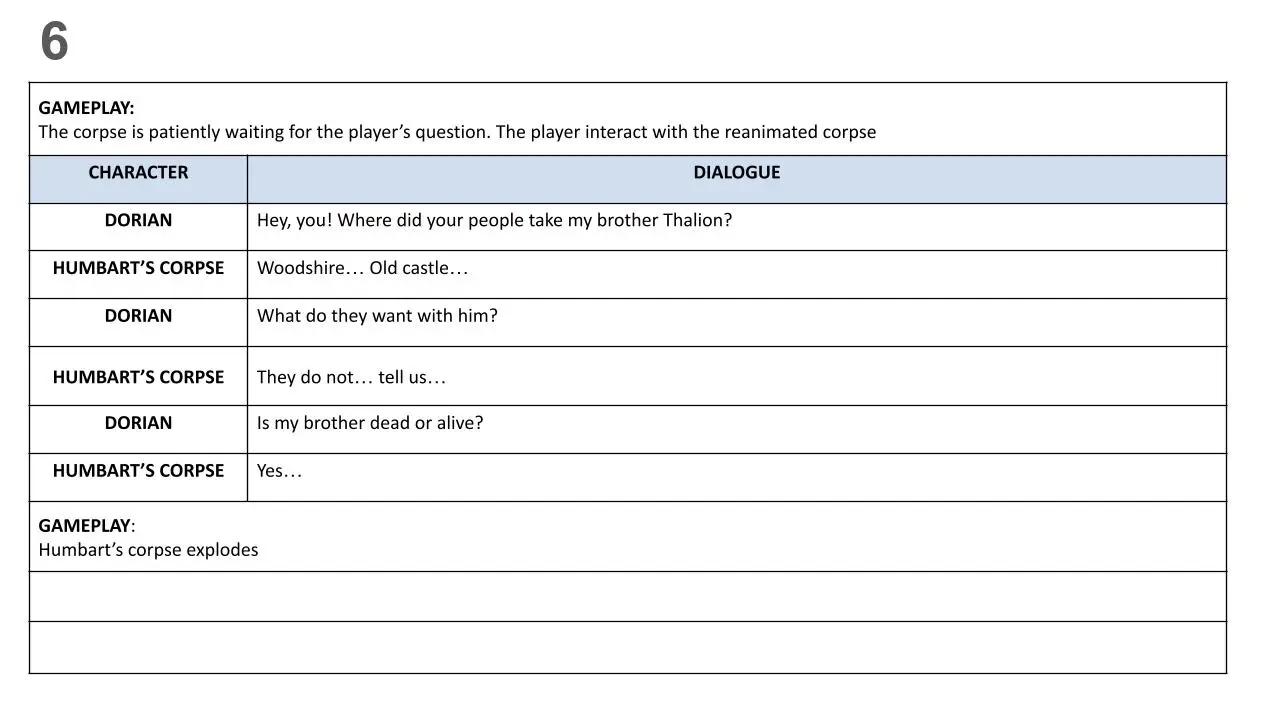Click 'What do they want with him?' line
The image size is (1280, 720).
(377, 316)
